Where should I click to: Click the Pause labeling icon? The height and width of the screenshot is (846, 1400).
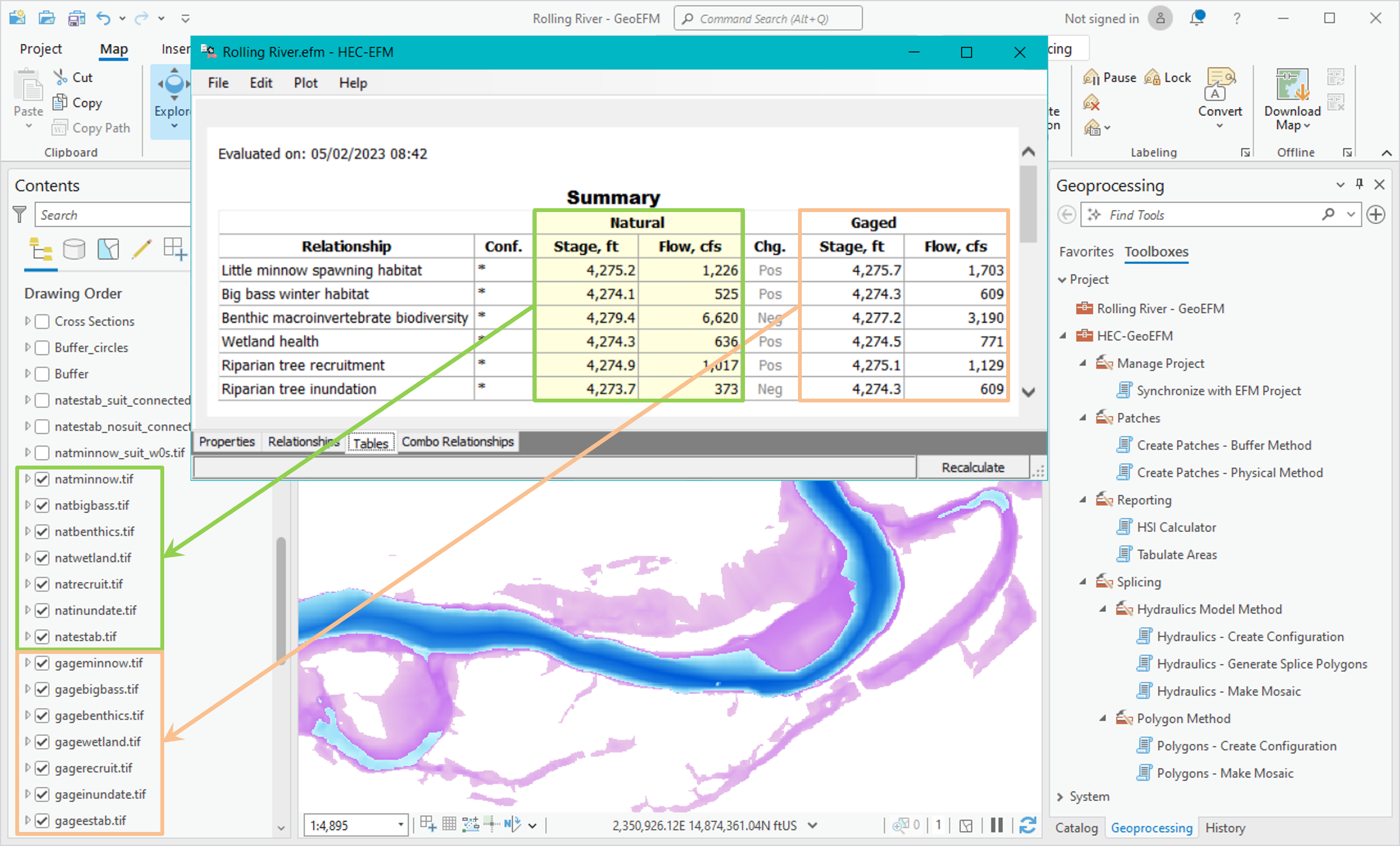[x=1091, y=77]
